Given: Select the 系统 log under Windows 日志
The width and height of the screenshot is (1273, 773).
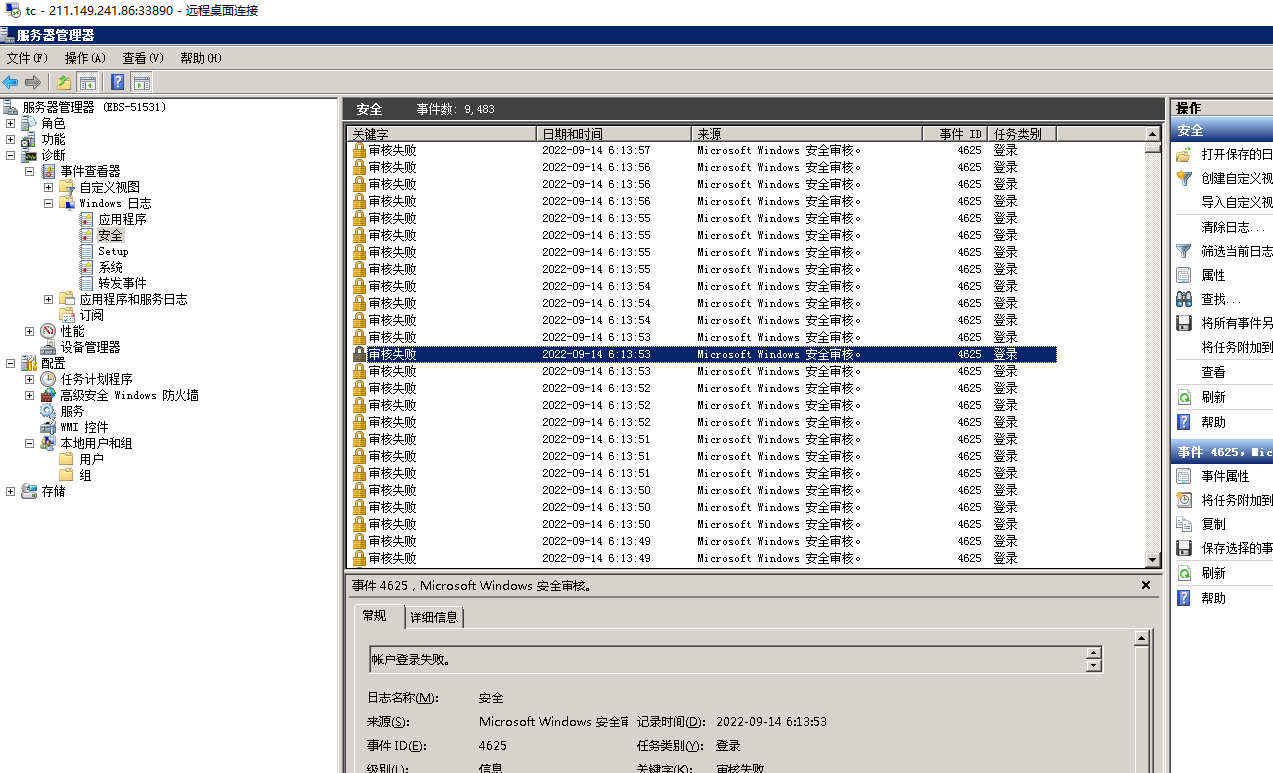Looking at the screenshot, I should coord(110,267).
